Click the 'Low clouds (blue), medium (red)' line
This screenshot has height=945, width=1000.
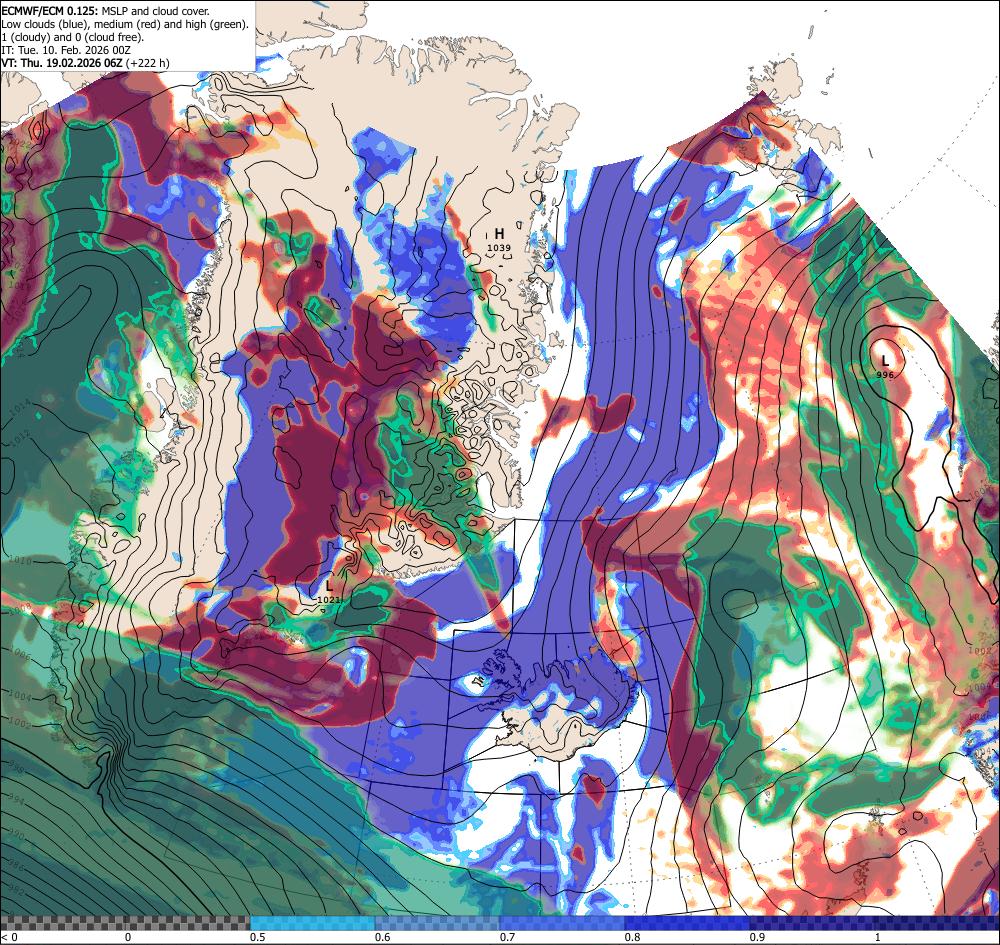(x=125, y=24)
